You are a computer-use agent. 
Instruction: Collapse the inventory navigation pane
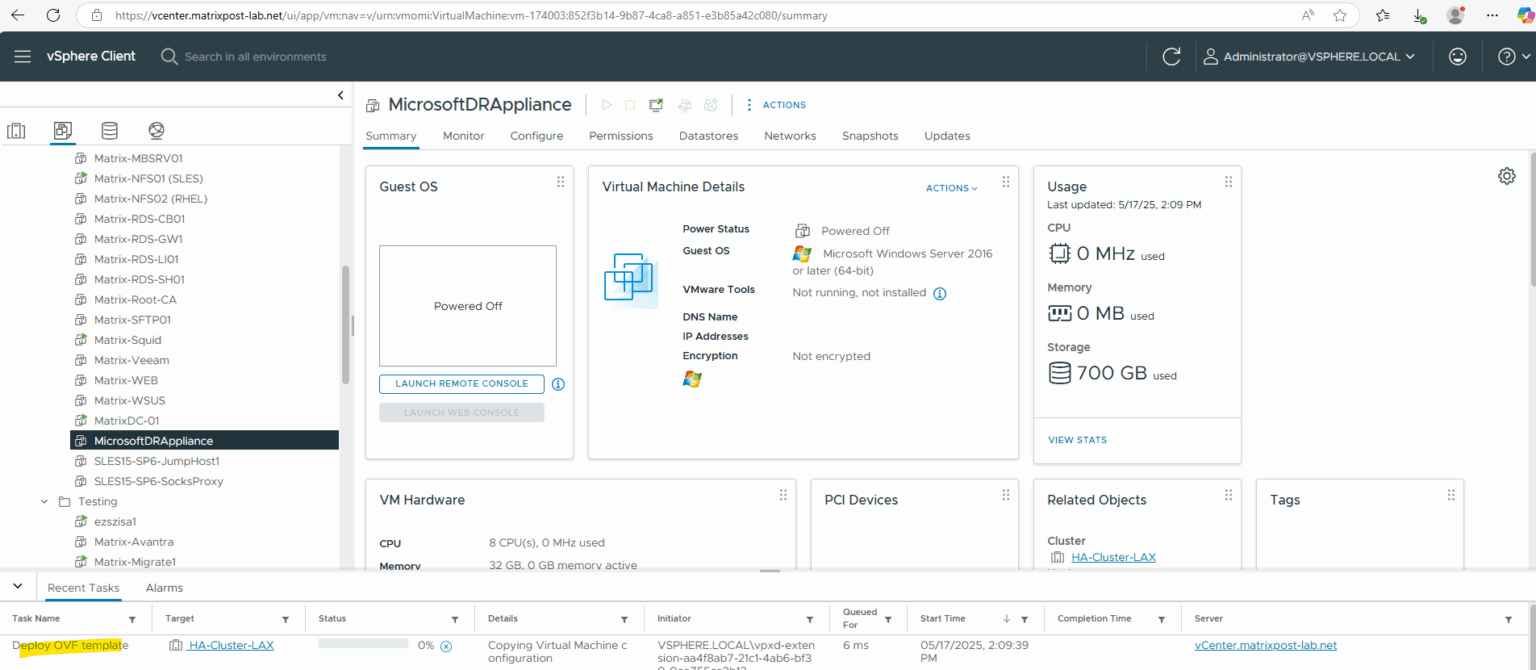[340, 95]
